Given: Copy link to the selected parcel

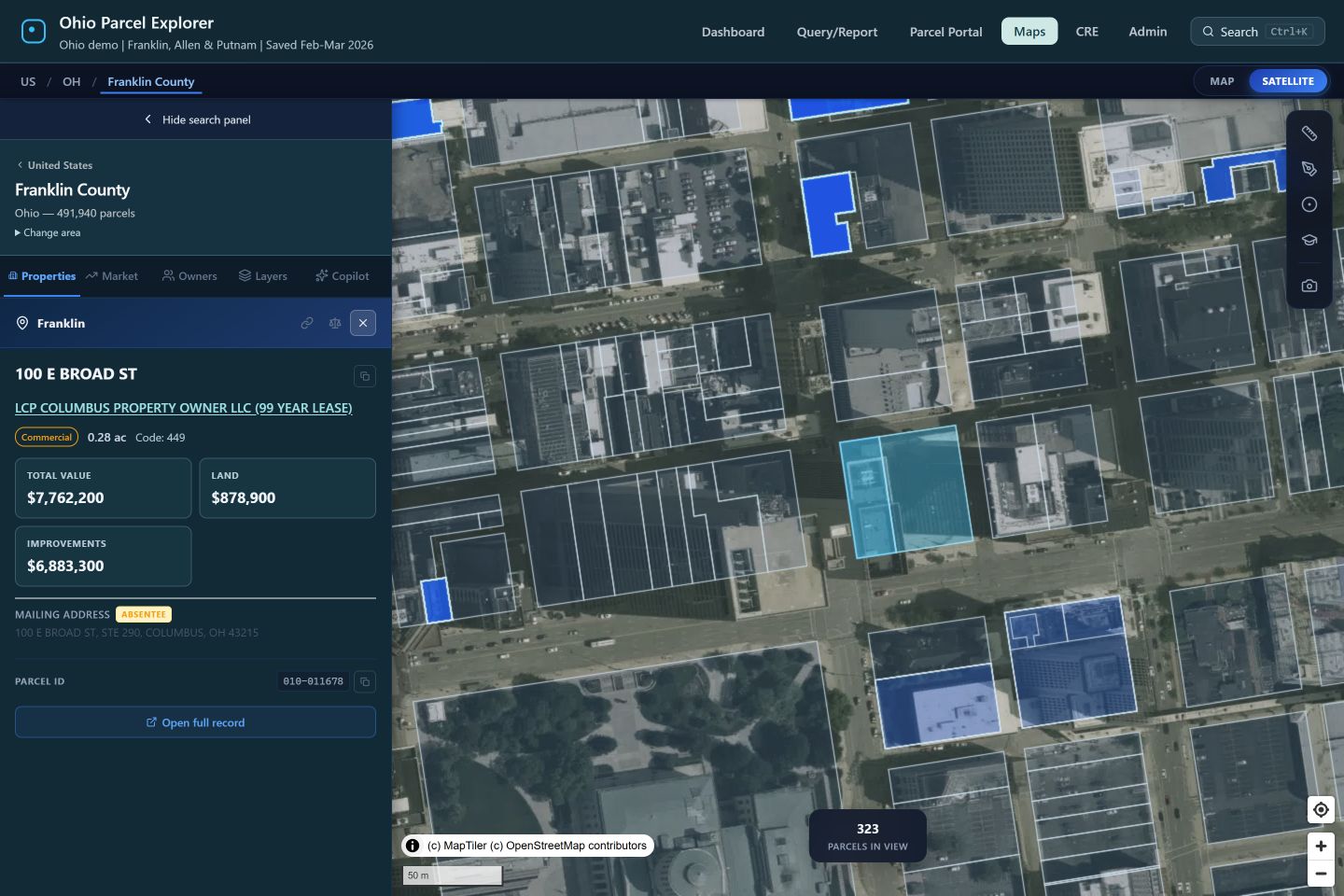Looking at the screenshot, I should (307, 323).
